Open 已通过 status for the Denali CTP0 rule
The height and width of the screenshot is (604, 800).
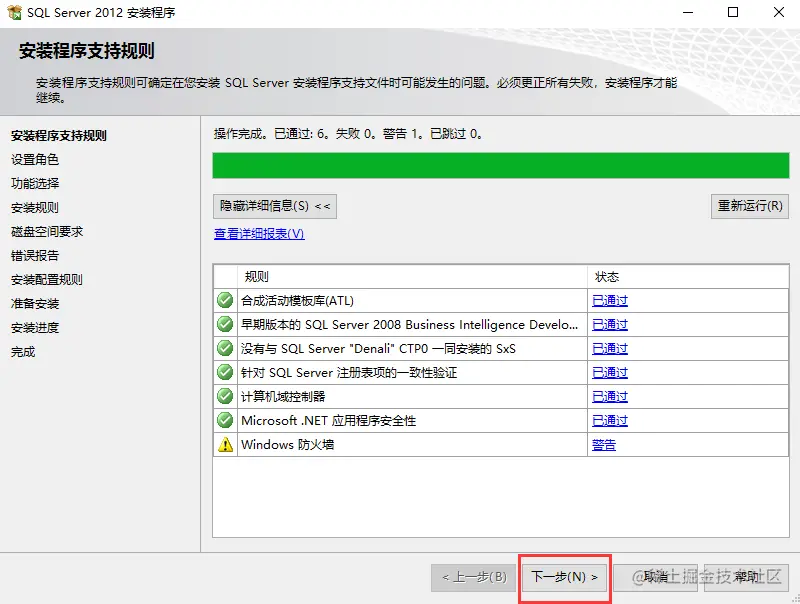pos(610,348)
